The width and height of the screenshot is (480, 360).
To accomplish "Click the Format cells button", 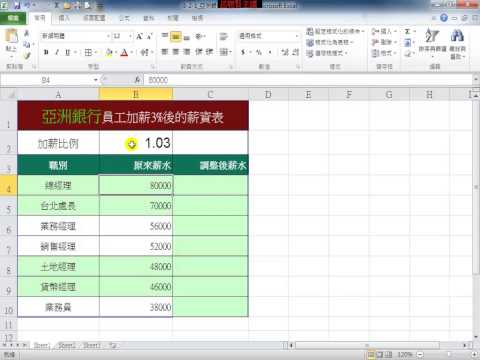I will (x=384, y=53).
